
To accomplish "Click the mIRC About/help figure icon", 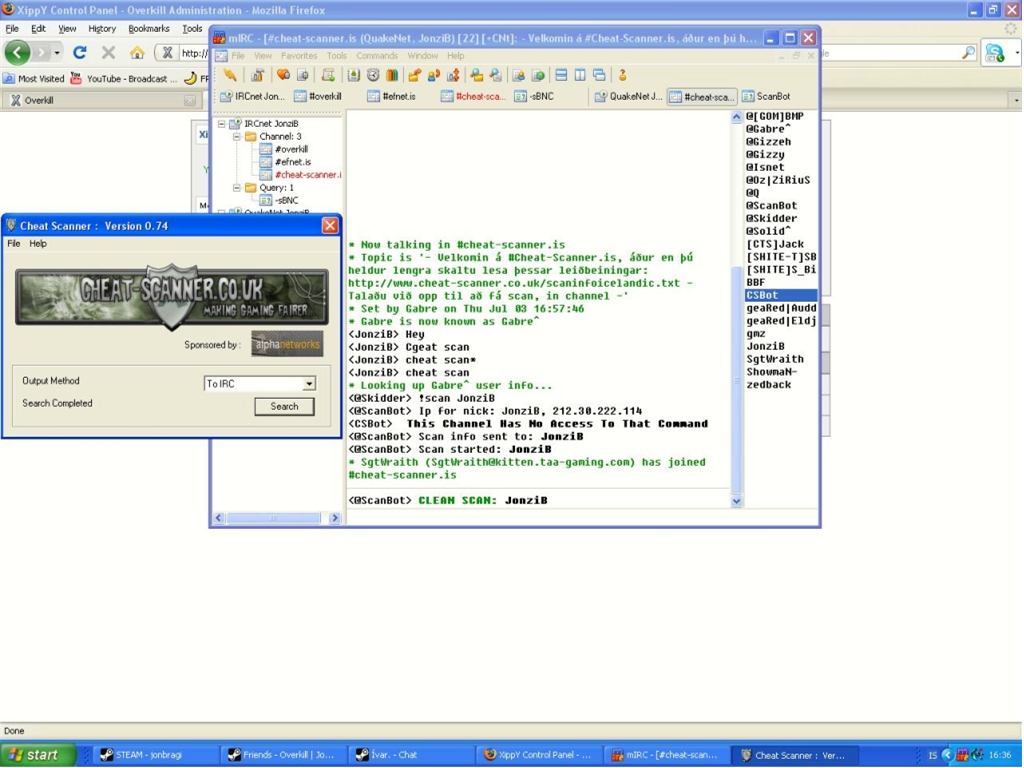I will point(622,75).
